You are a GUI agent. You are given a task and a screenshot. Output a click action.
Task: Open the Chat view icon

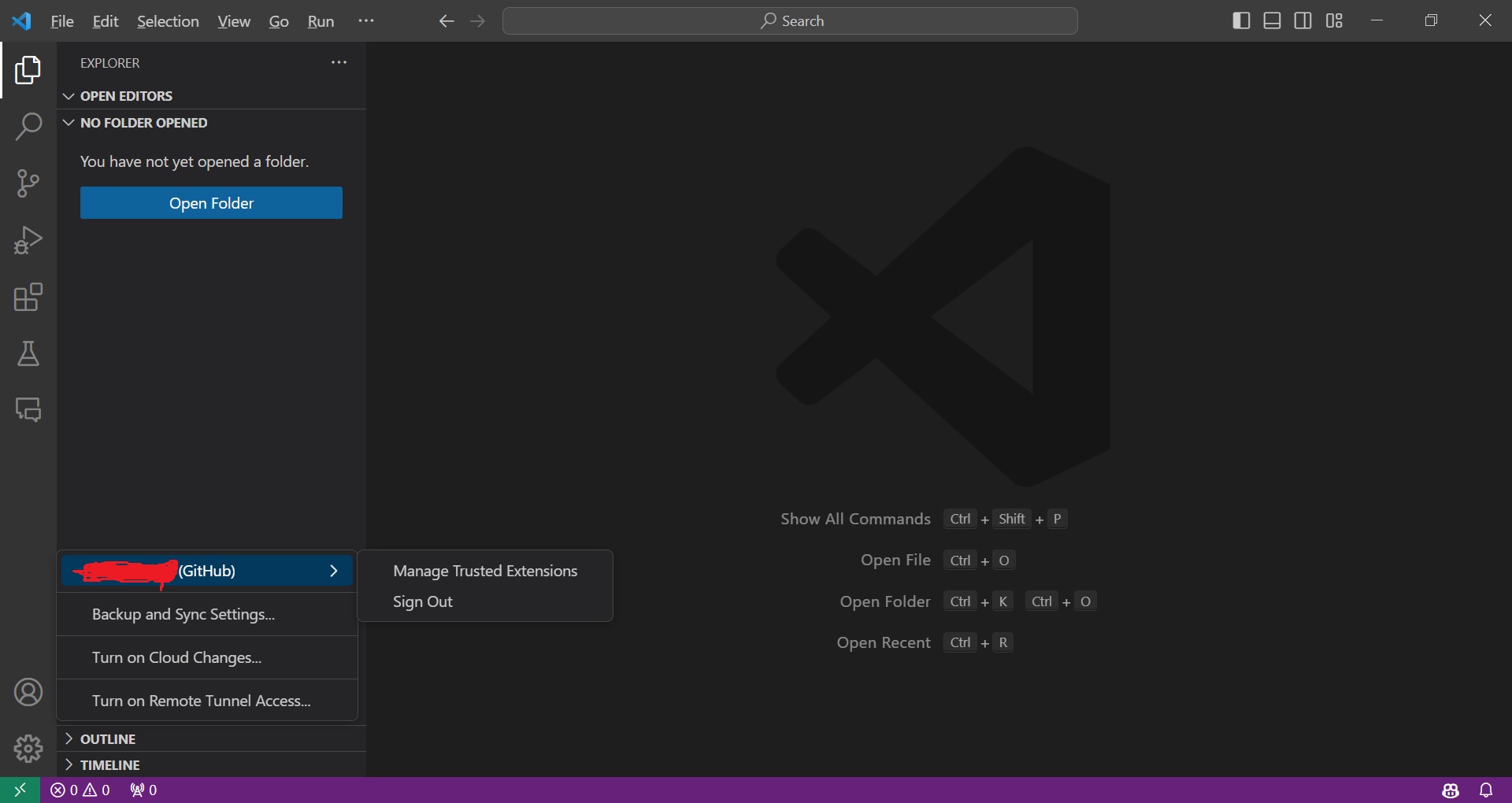click(x=28, y=410)
